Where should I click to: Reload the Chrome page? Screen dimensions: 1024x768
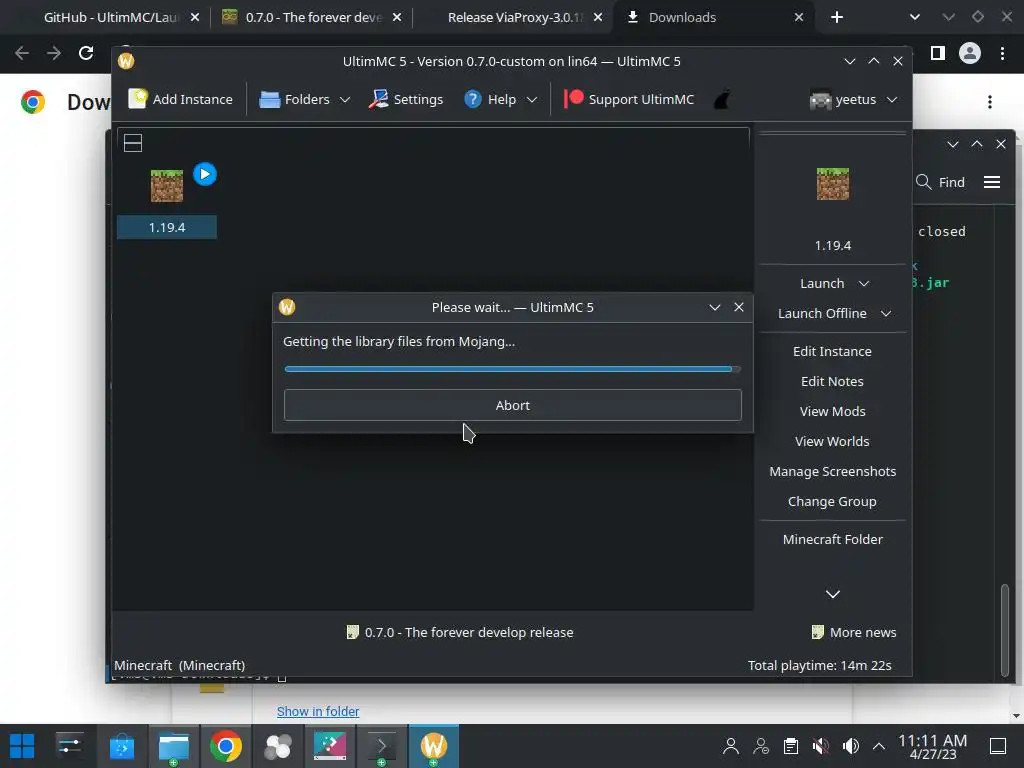click(x=86, y=53)
